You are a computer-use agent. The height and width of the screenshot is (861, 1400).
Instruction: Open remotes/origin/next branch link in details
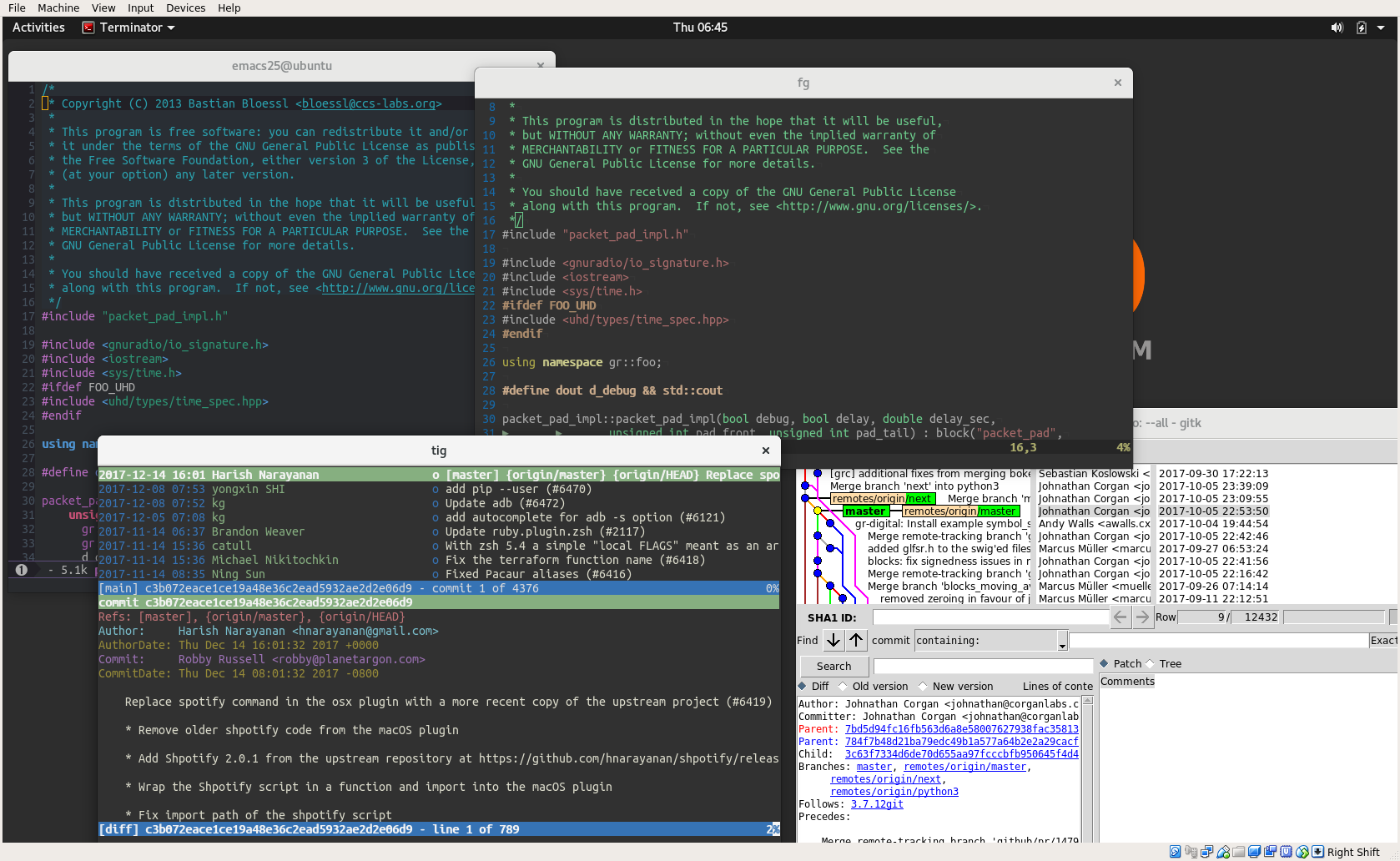(x=886, y=779)
